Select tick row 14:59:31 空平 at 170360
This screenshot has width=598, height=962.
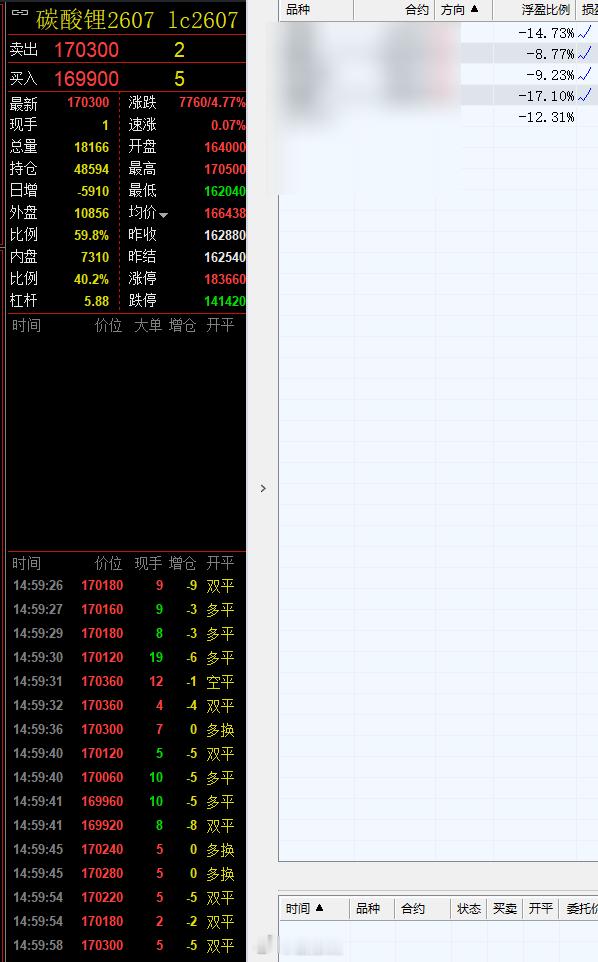(x=124, y=681)
